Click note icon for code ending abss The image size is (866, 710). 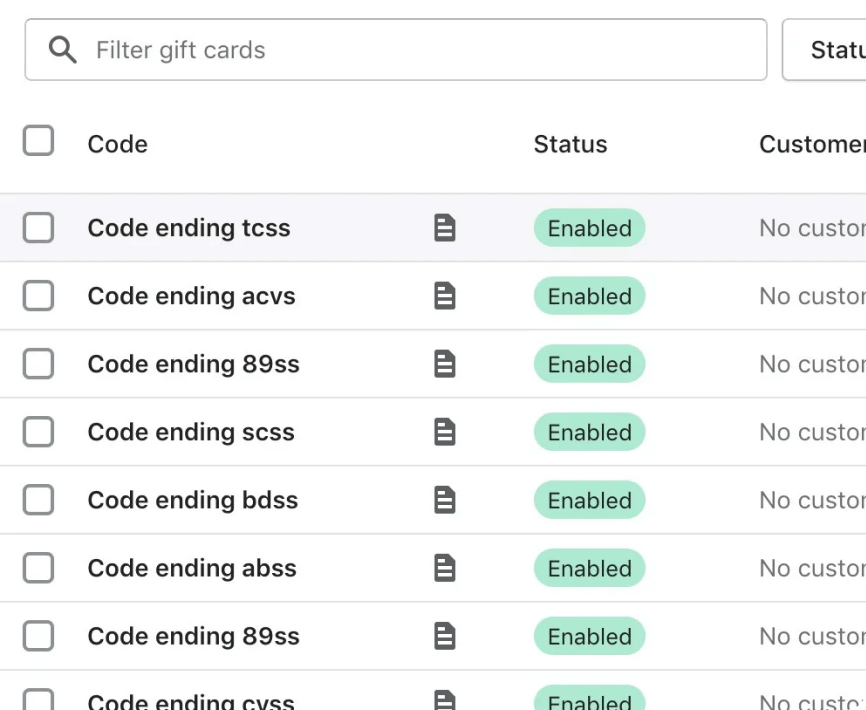[444, 568]
